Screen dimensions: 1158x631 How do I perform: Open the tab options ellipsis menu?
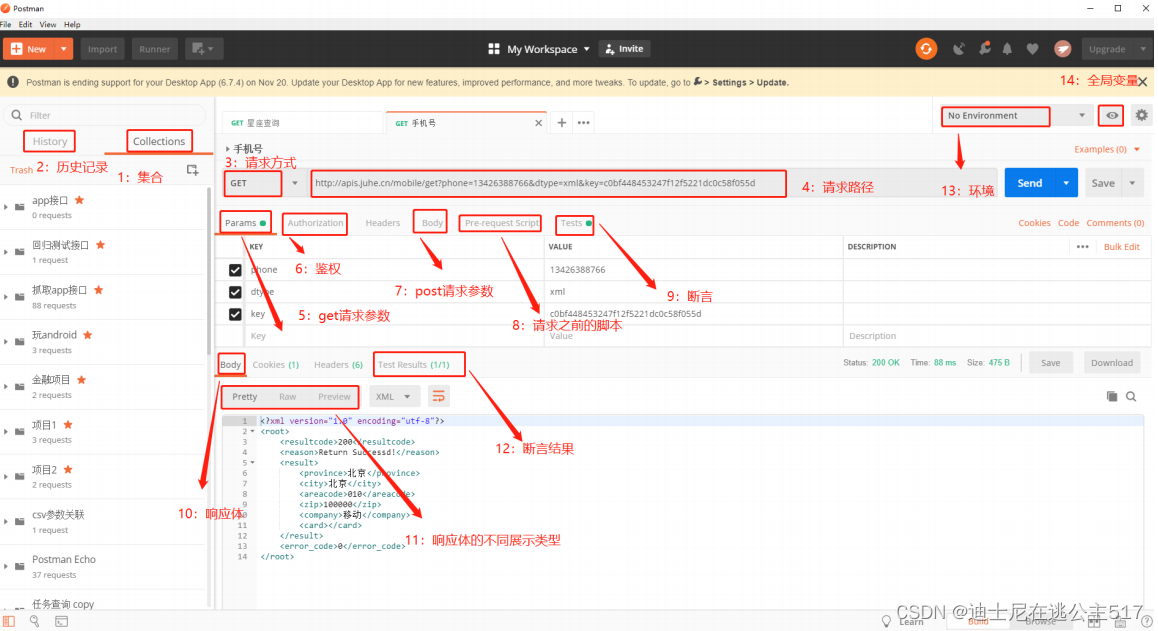[x=583, y=123]
